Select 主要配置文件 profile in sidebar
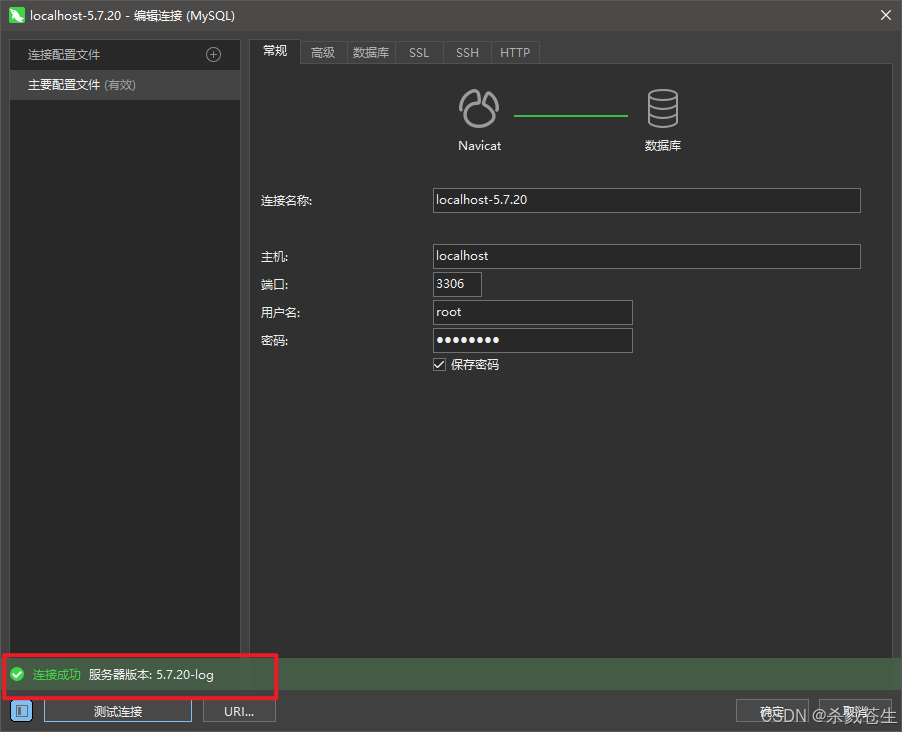The width and height of the screenshot is (902, 732). pos(125,85)
